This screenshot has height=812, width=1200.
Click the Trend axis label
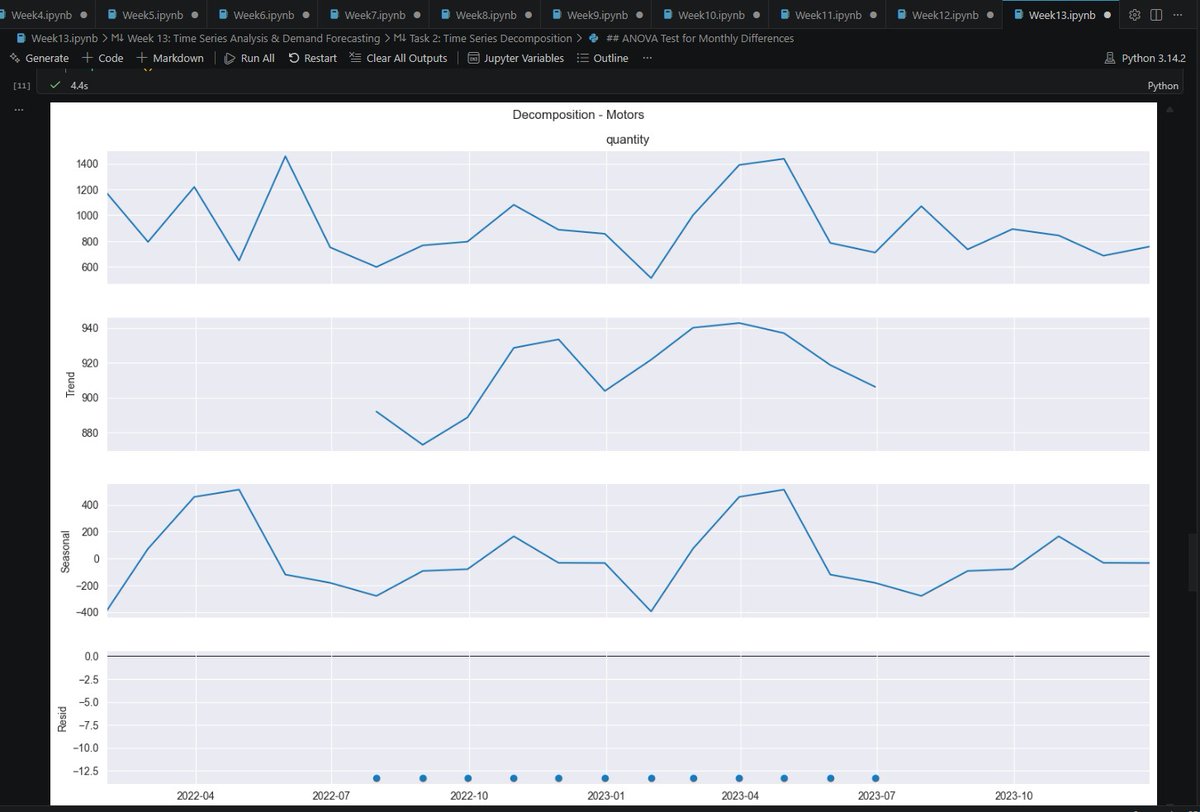tap(71, 384)
